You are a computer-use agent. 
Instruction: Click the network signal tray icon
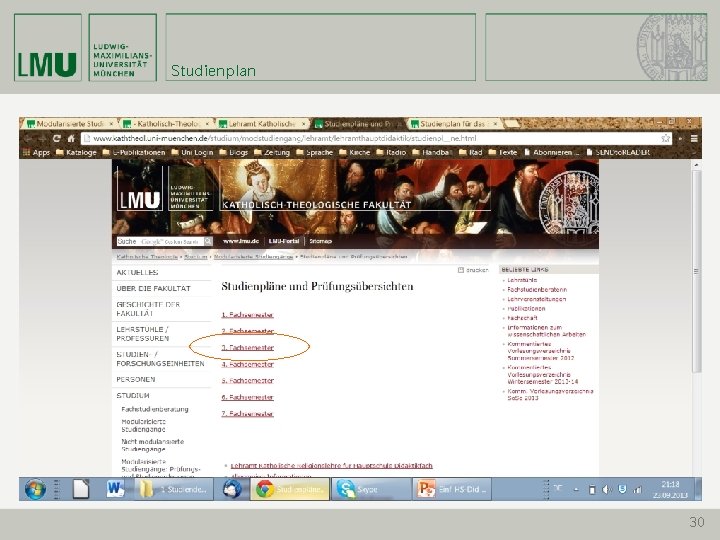pos(637,490)
